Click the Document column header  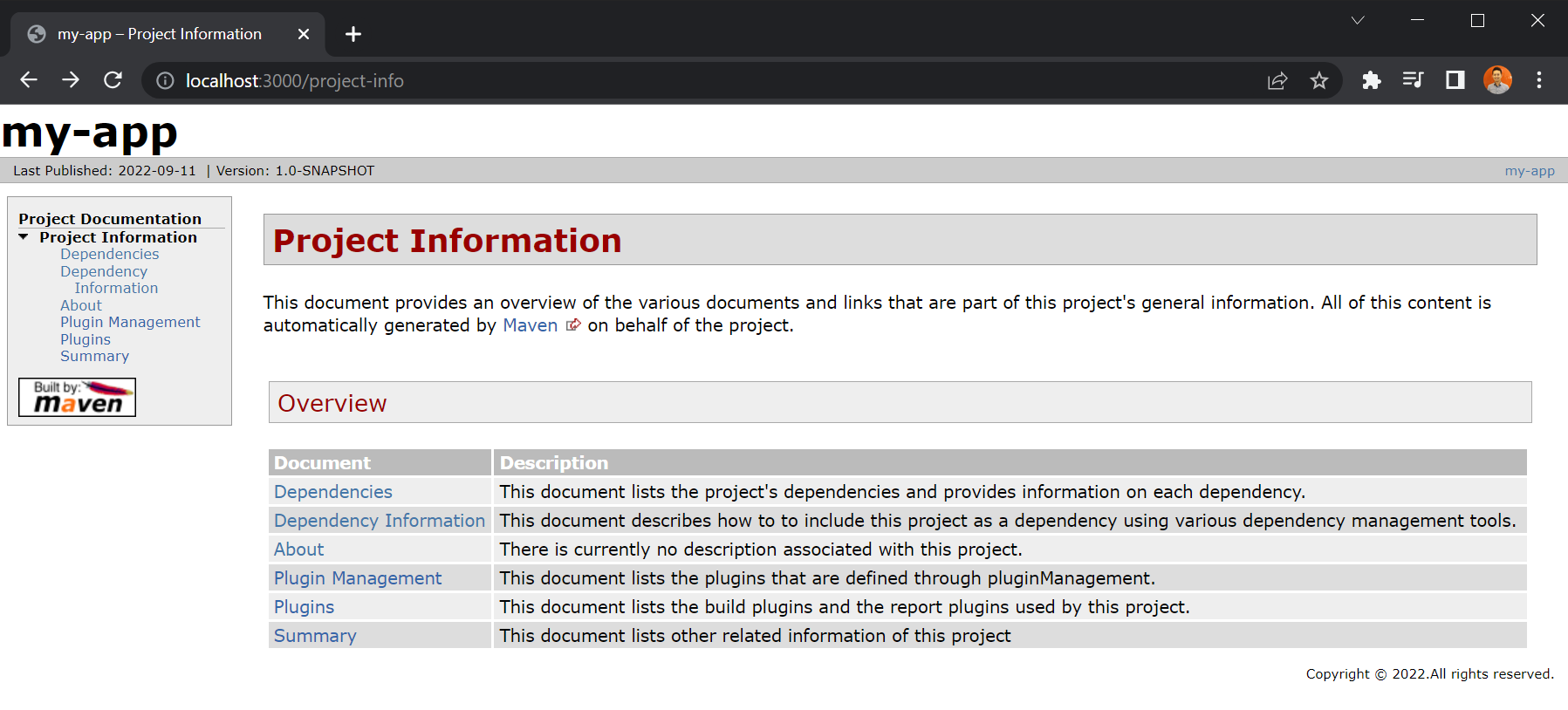[x=380, y=462]
